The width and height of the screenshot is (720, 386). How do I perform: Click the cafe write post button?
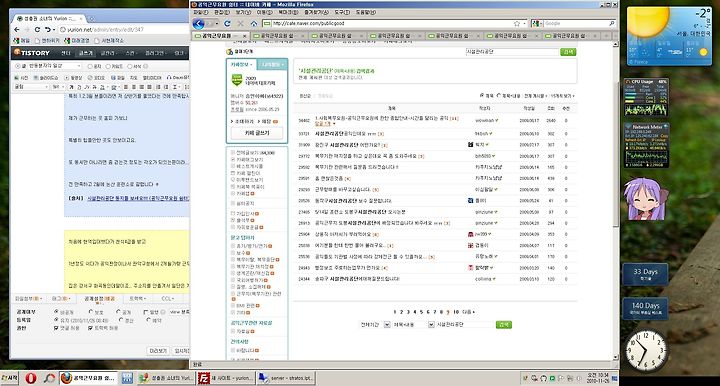click(x=257, y=133)
